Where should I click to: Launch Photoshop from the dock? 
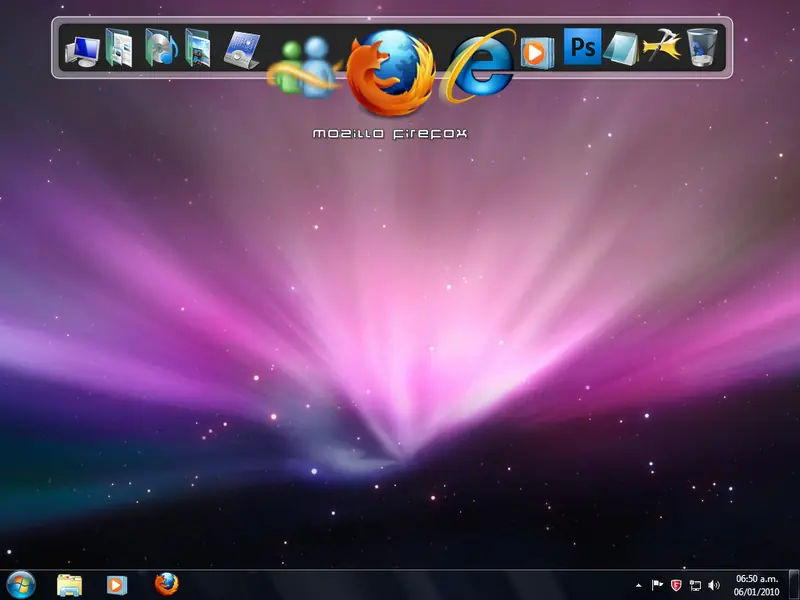point(583,46)
